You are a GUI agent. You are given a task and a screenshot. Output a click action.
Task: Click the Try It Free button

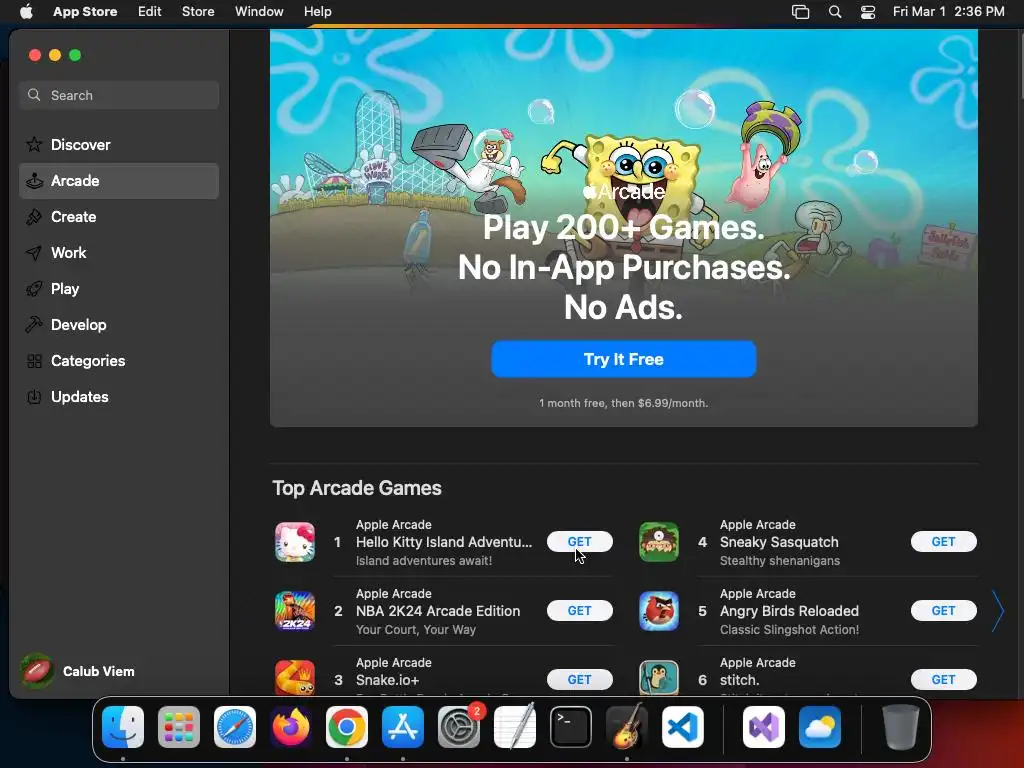coord(624,359)
